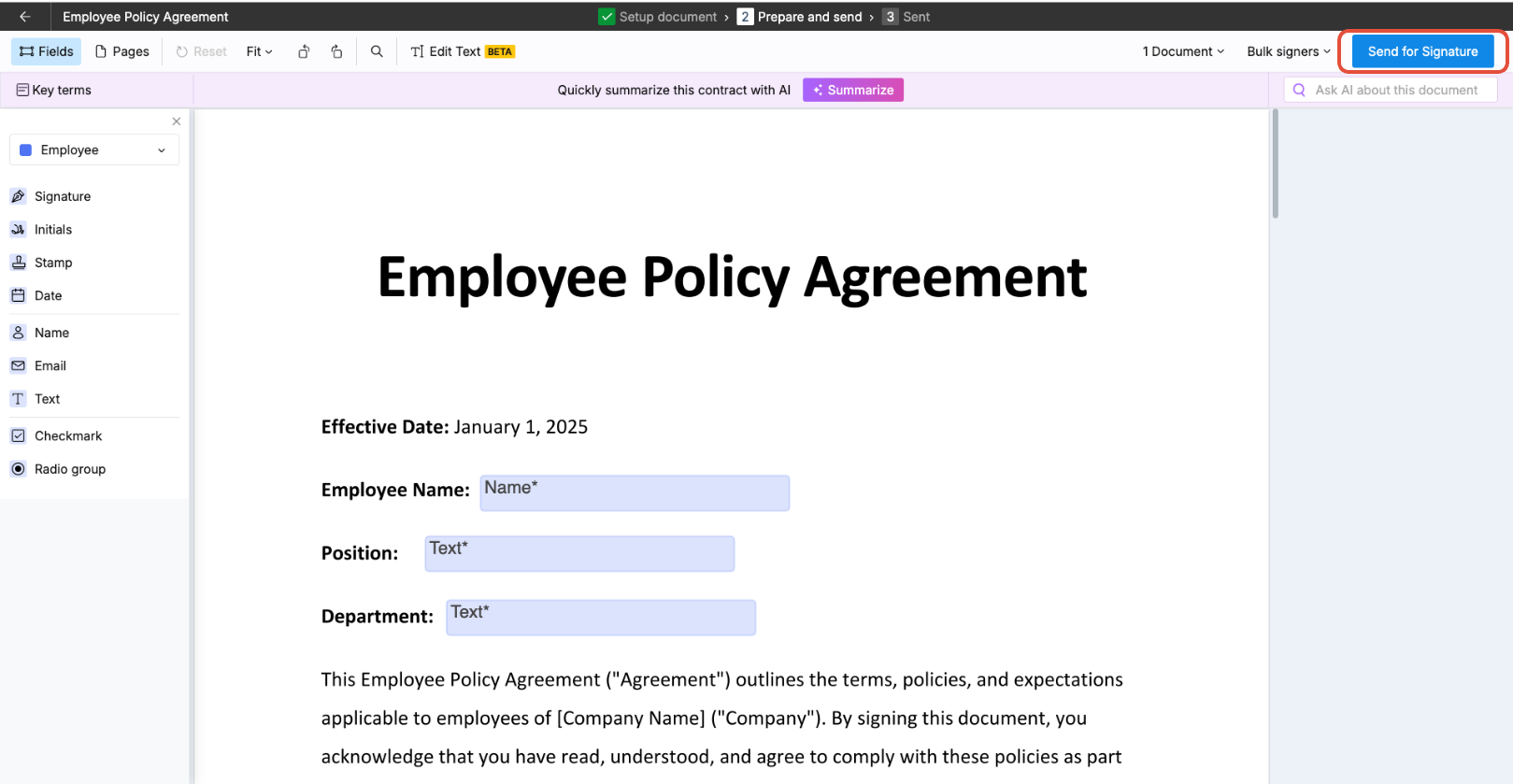Click the Prepare and send step
This screenshot has height=784, width=1513.
click(x=800, y=17)
